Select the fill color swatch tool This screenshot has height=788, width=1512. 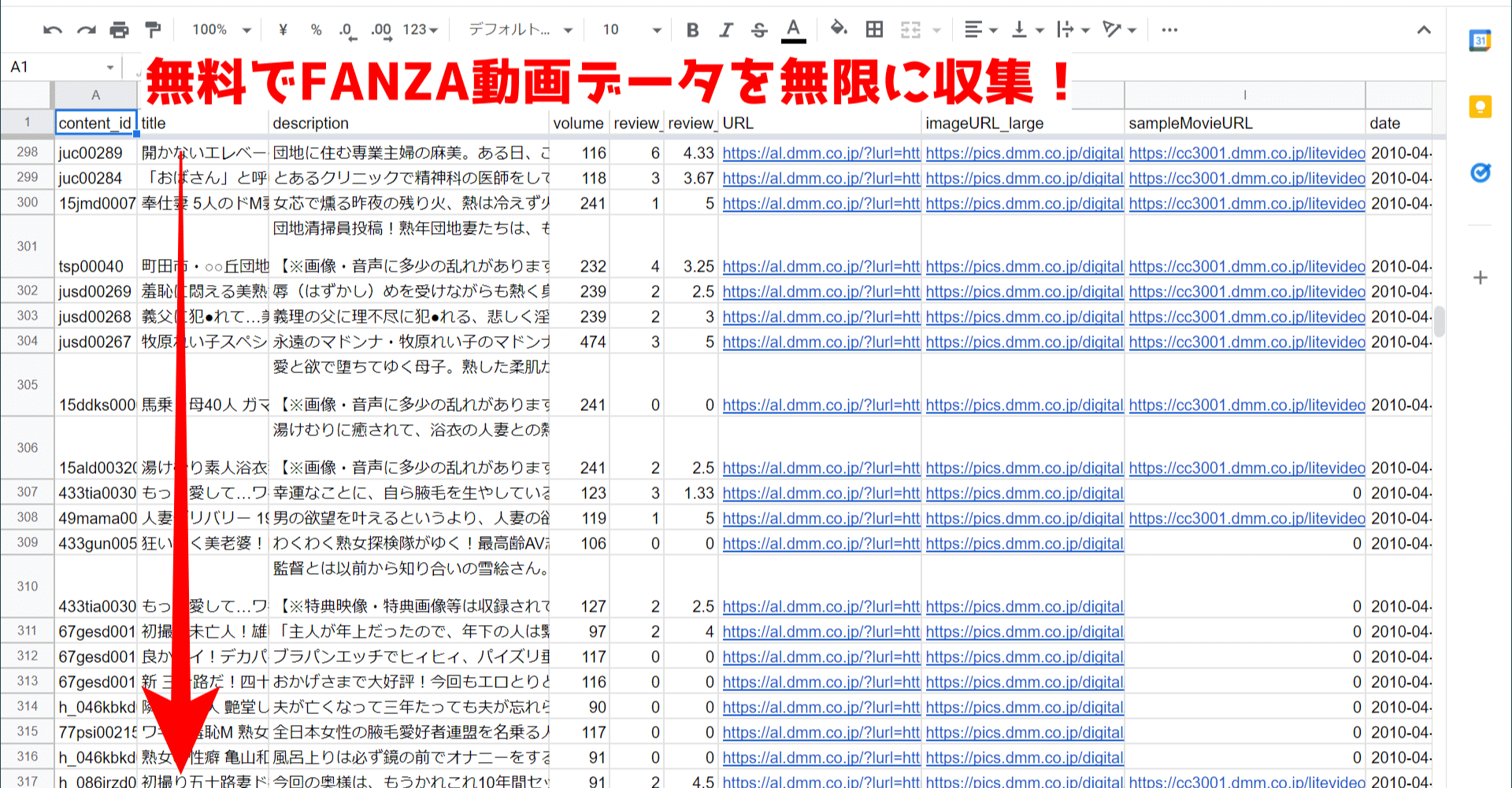[839, 29]
